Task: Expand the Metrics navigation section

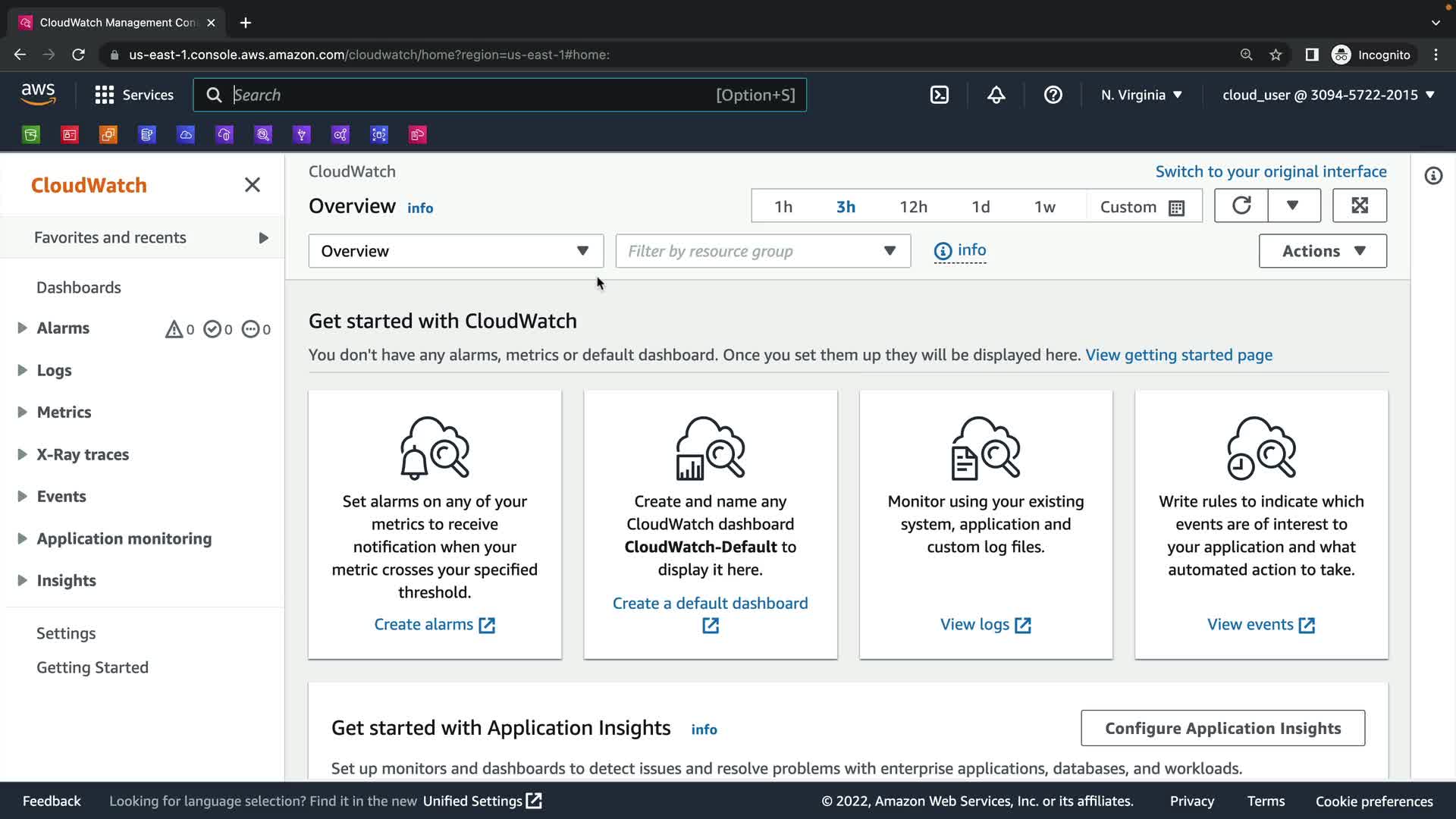Action: 22,413
